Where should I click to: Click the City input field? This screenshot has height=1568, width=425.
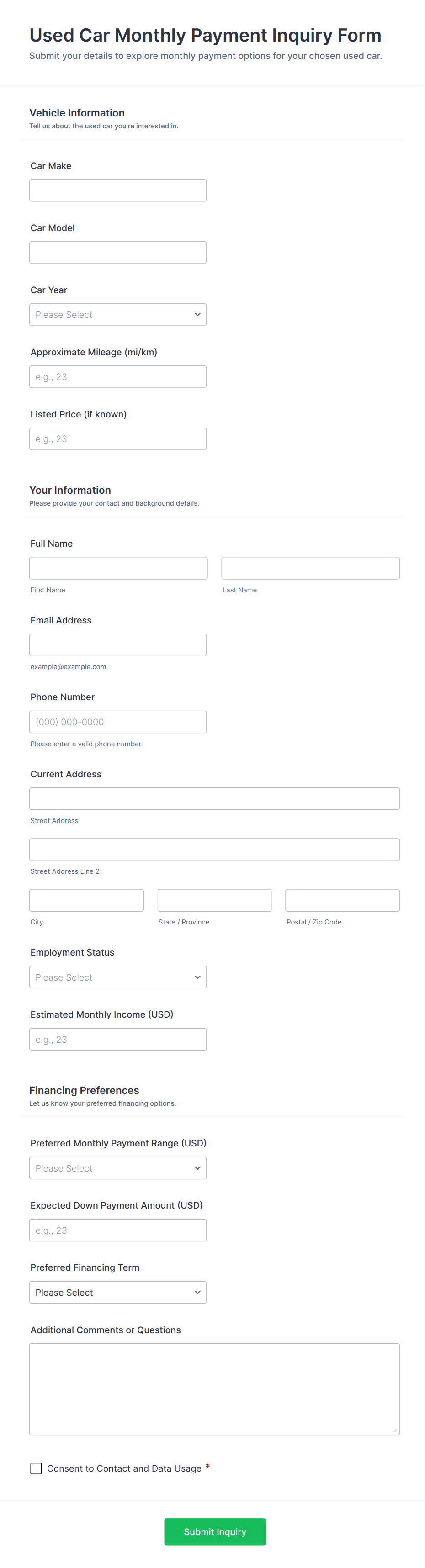(x=86, y=900)
